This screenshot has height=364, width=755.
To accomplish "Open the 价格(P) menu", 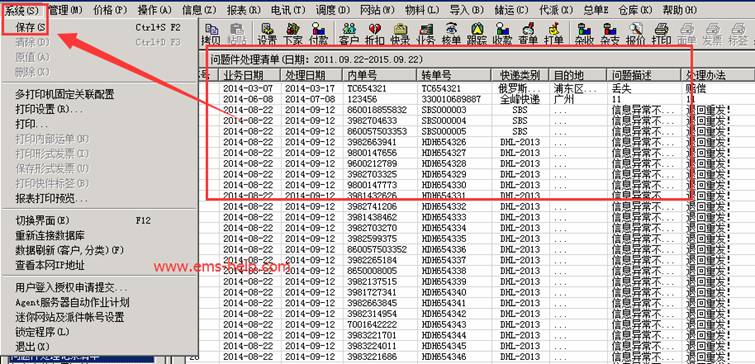I will pyautogui.click(x=110, y=9).
